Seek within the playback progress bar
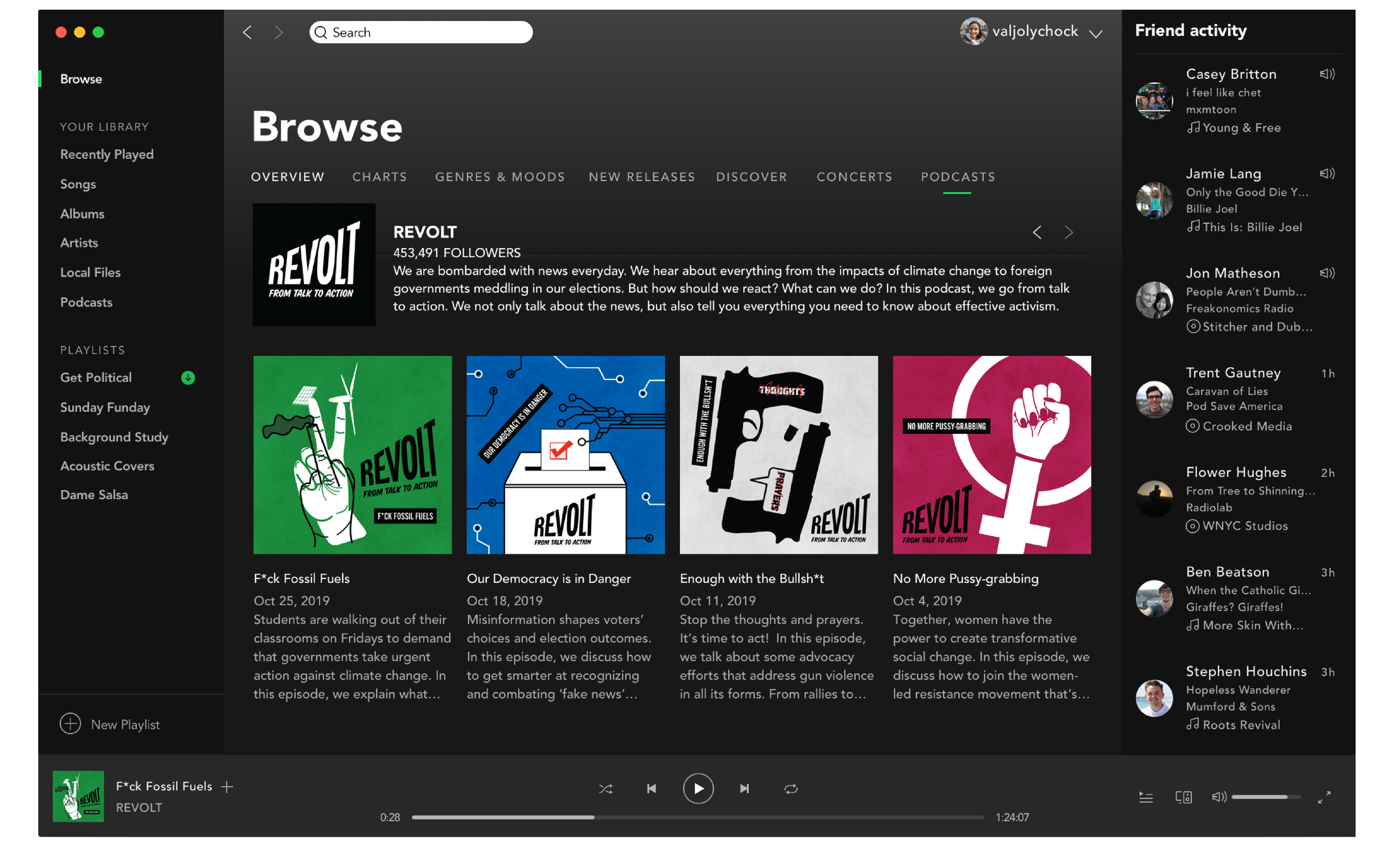The image size is (1400, 843). pyautogui.click(x=698, y=817)
